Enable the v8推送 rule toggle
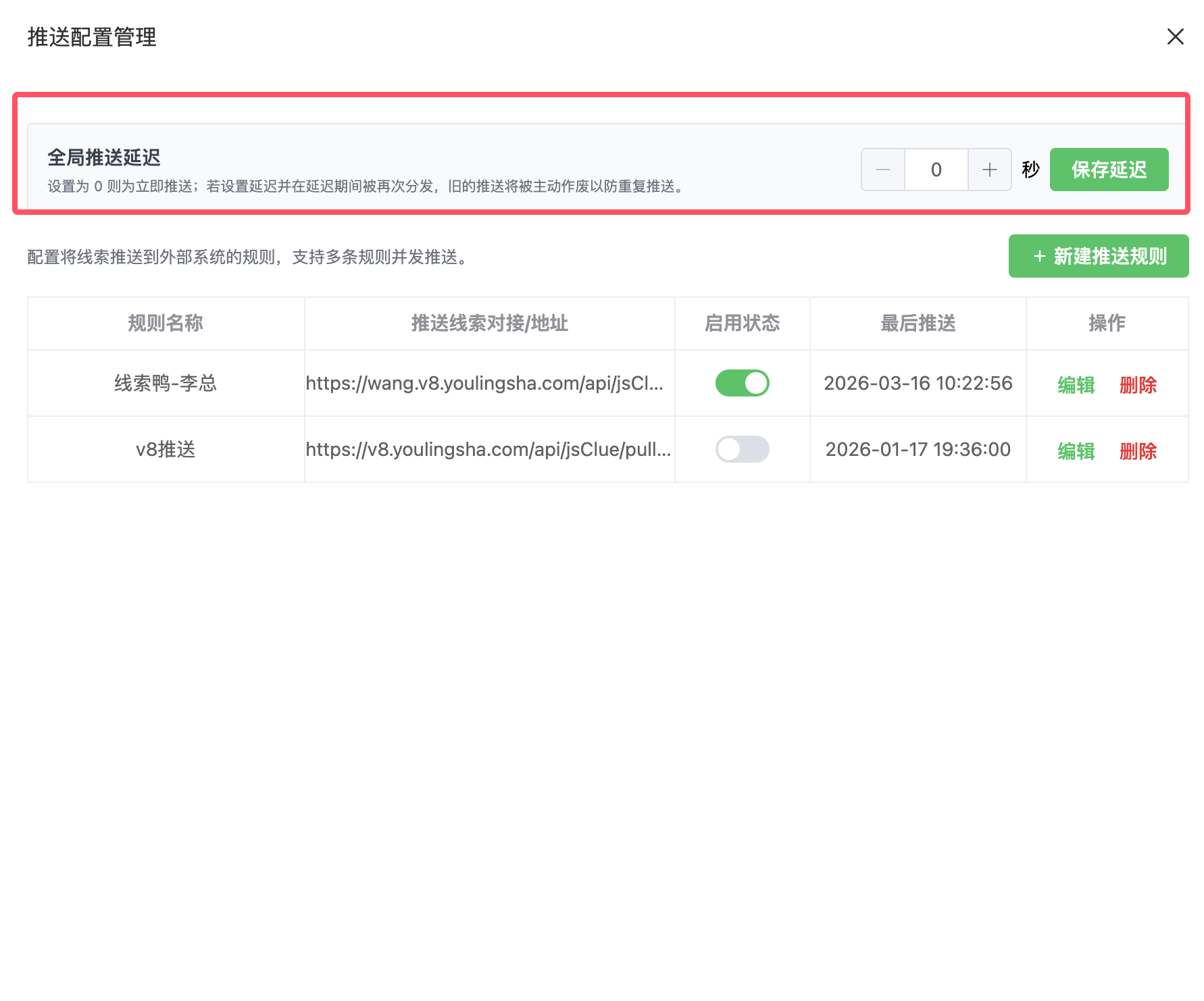 (742, 449)
